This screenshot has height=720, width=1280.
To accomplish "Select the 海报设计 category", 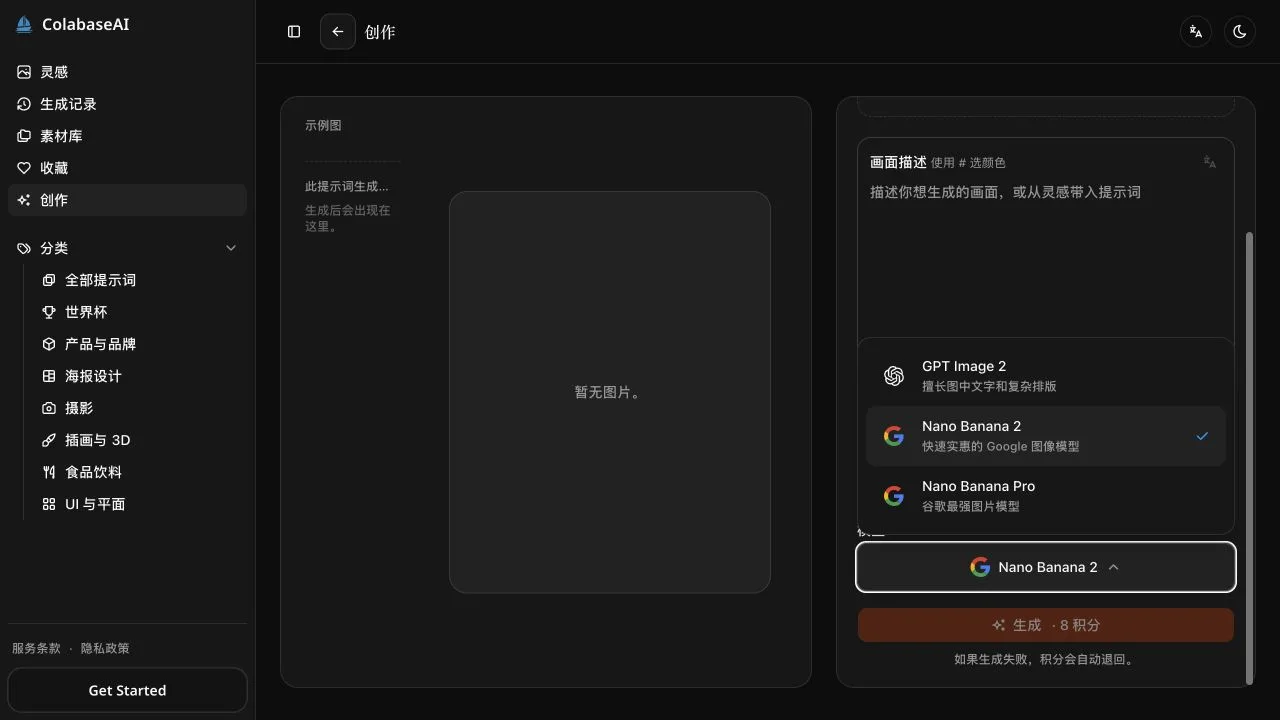I will pyautogui.click(x=140, y=376).
